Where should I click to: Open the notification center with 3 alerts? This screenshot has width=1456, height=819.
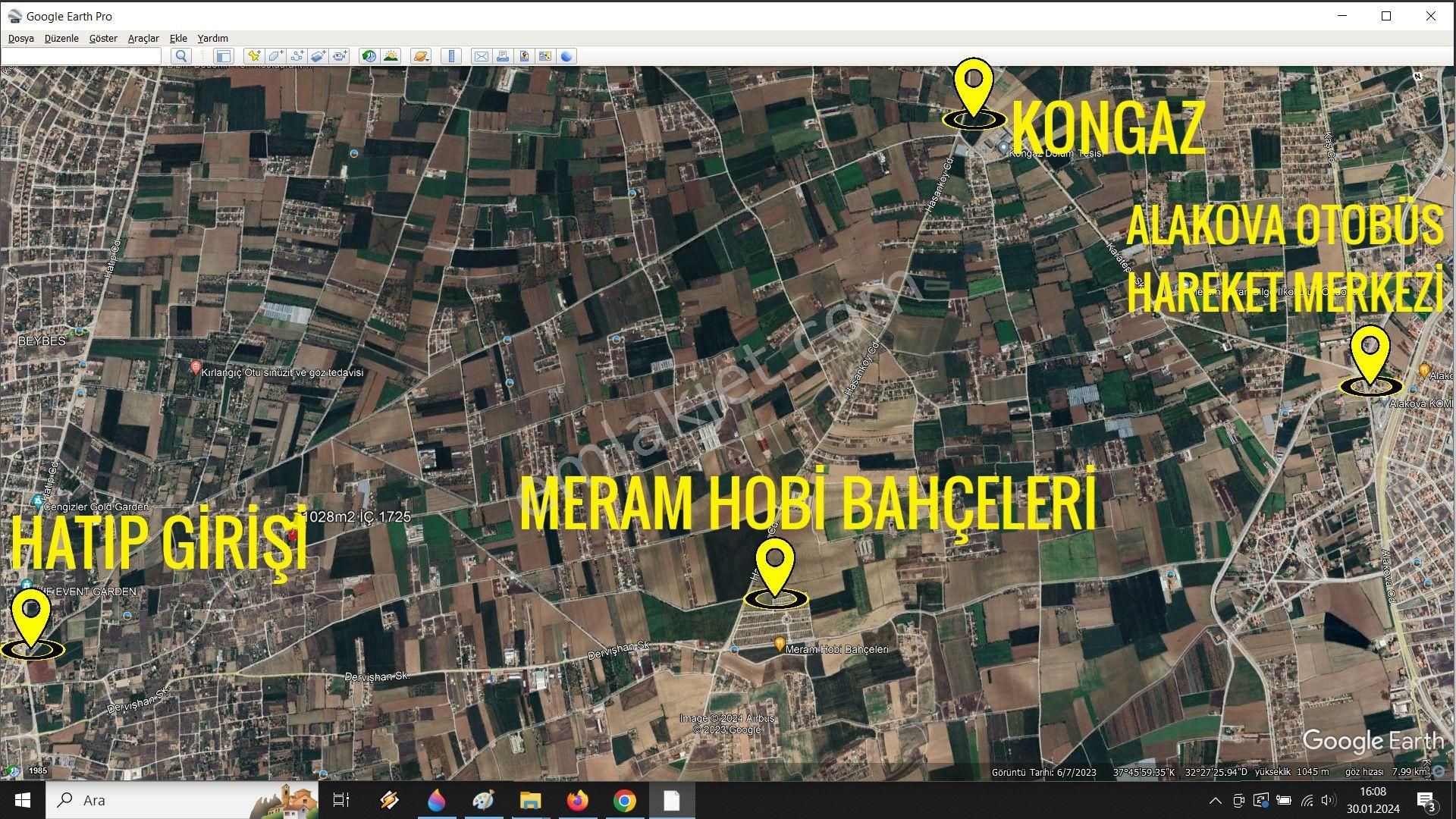pyautogui.click(x=1426, y=801)
